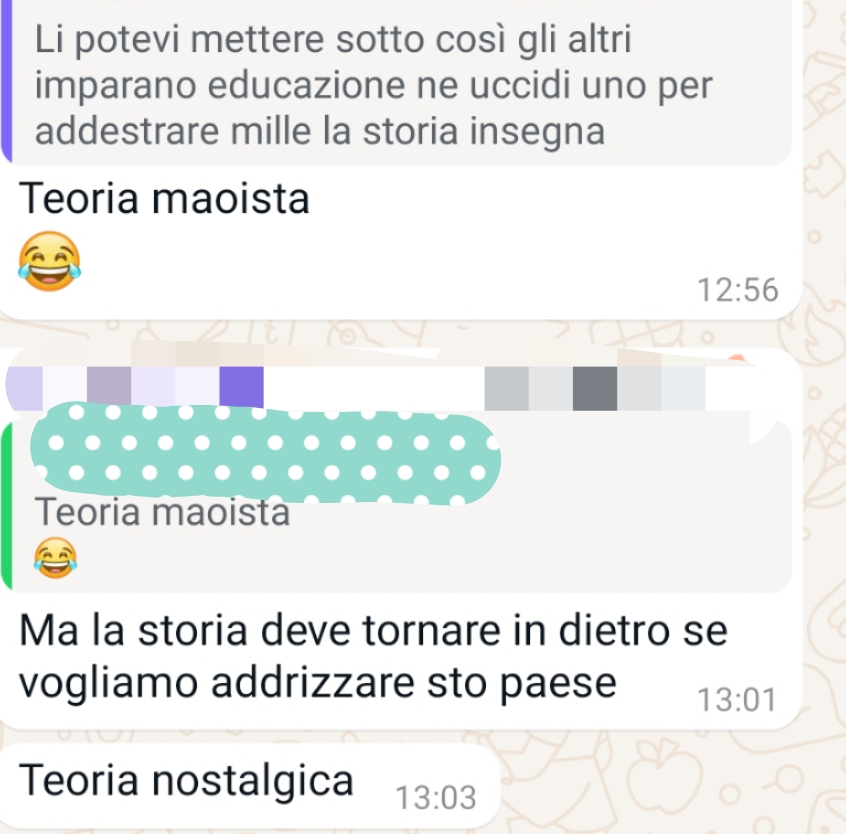846x834 pixels.
Task: Tap the pixelated gray sender info
Action: pos(595,388)
